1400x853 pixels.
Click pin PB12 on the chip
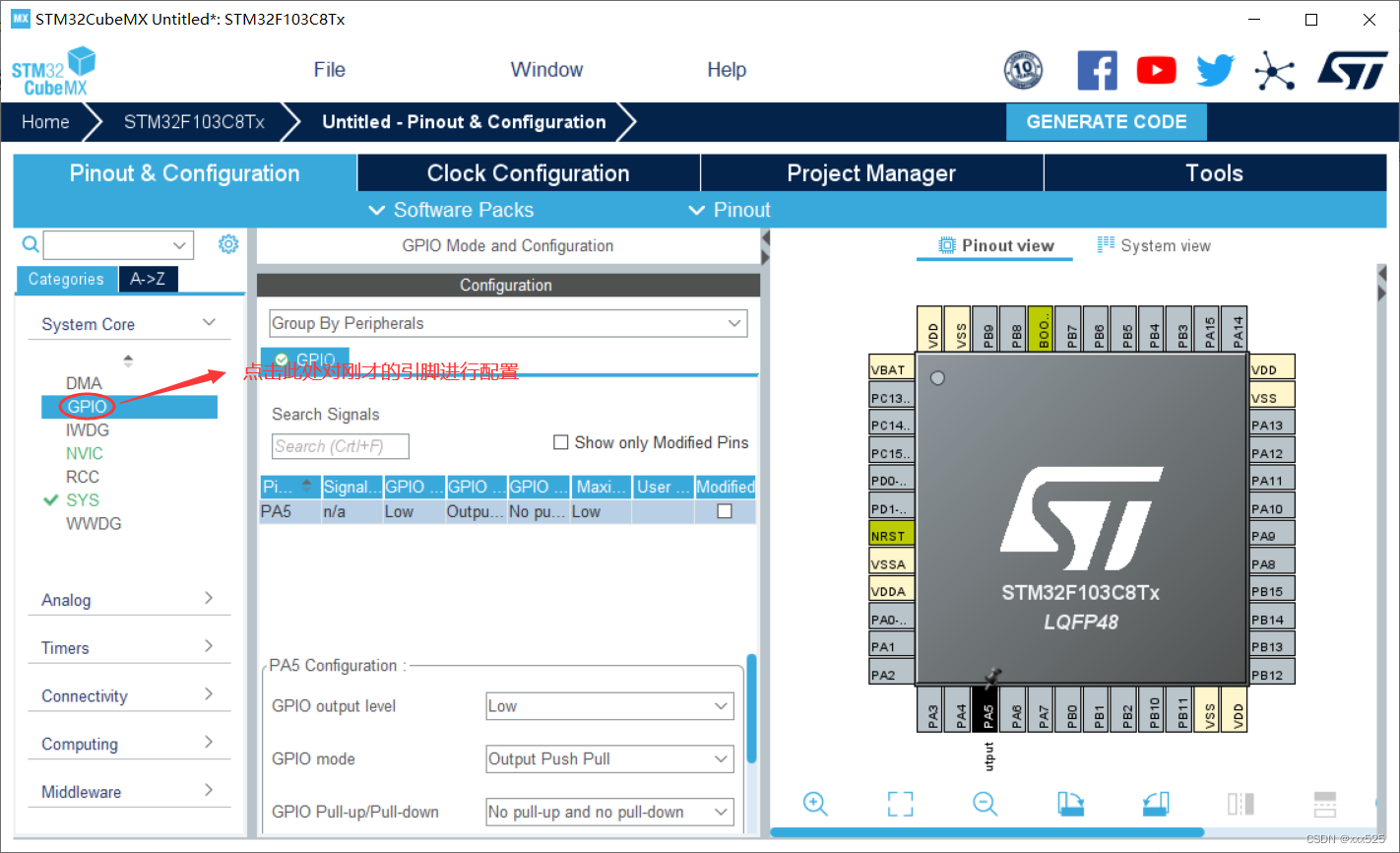[x=1271, y=674]
